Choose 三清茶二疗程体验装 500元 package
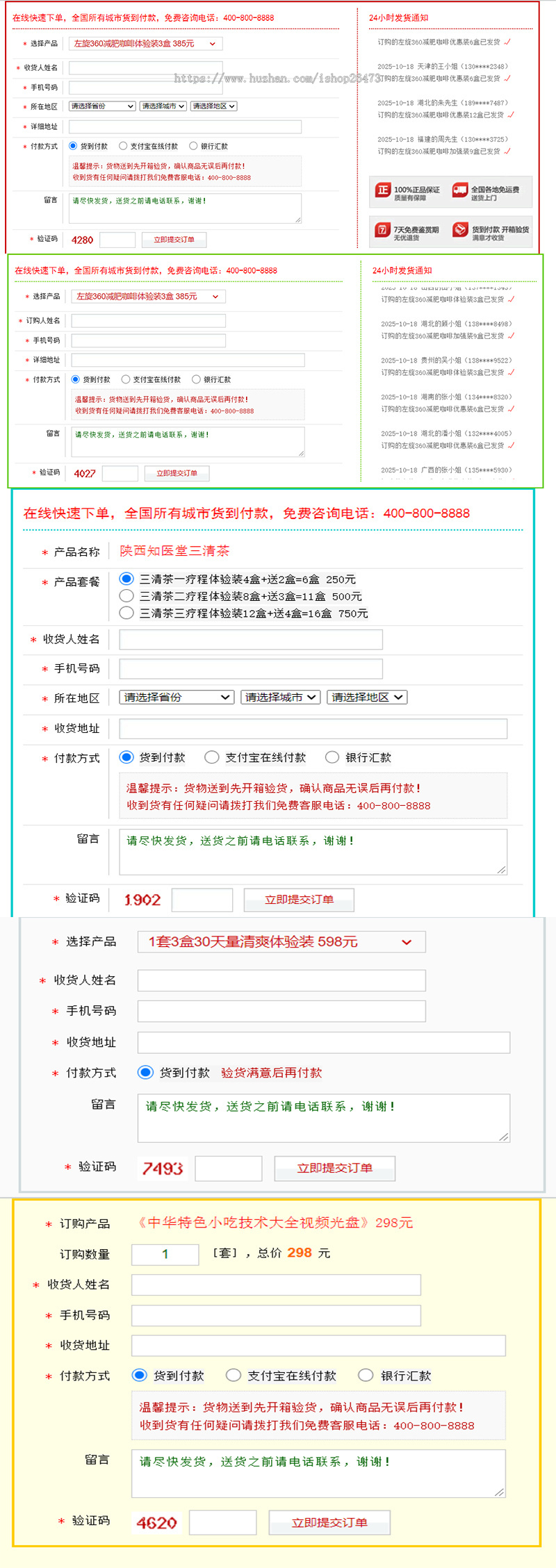This screenshot has height=1568, width=556. [126, 596]
